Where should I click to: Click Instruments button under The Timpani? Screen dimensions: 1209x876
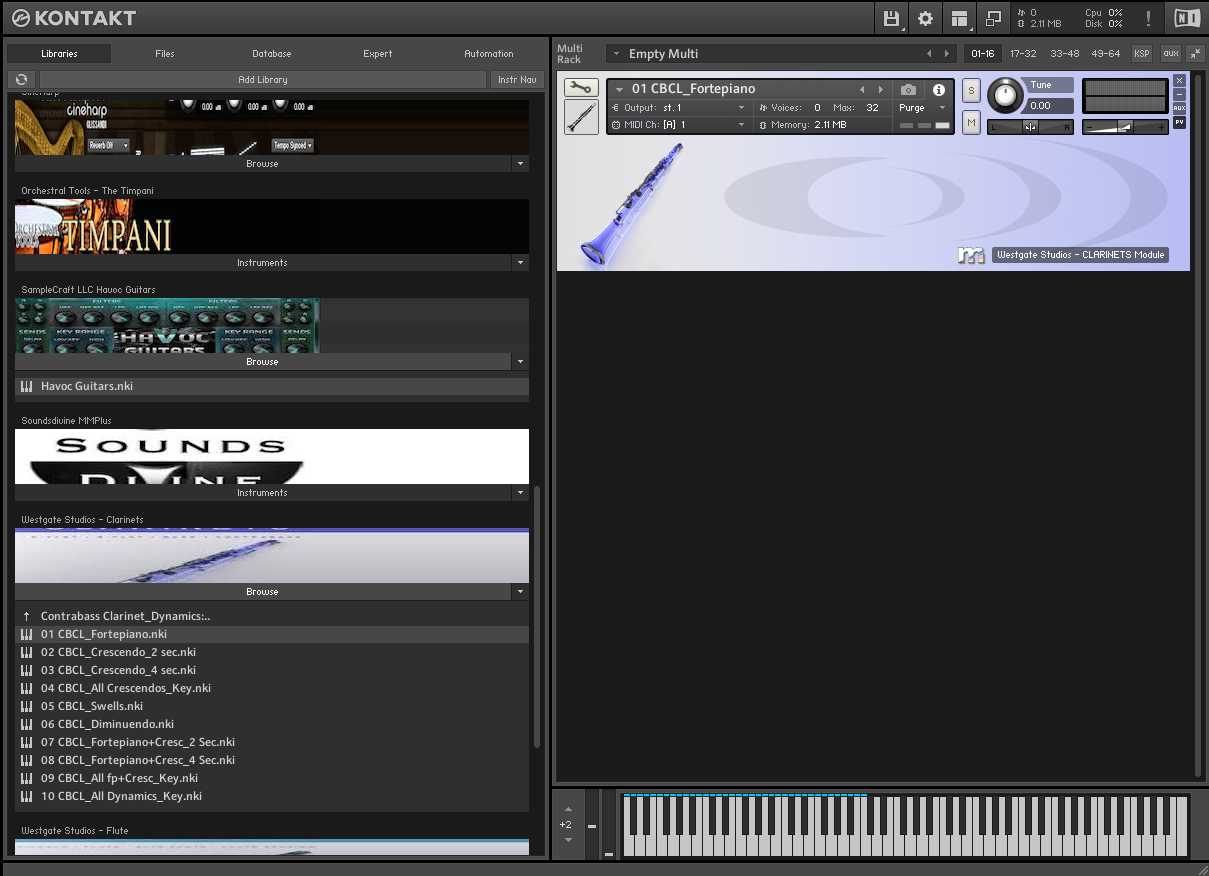click(262, 263)
